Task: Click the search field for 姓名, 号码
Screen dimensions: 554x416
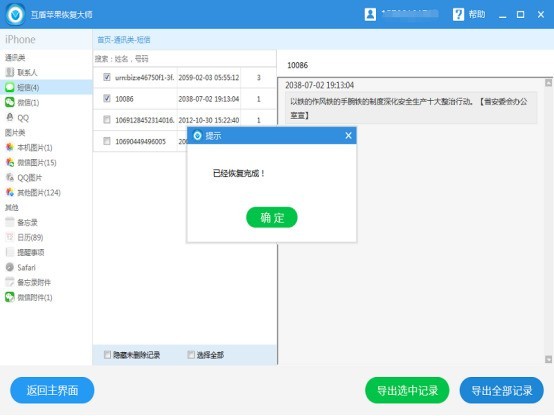Action: (184, 59)
